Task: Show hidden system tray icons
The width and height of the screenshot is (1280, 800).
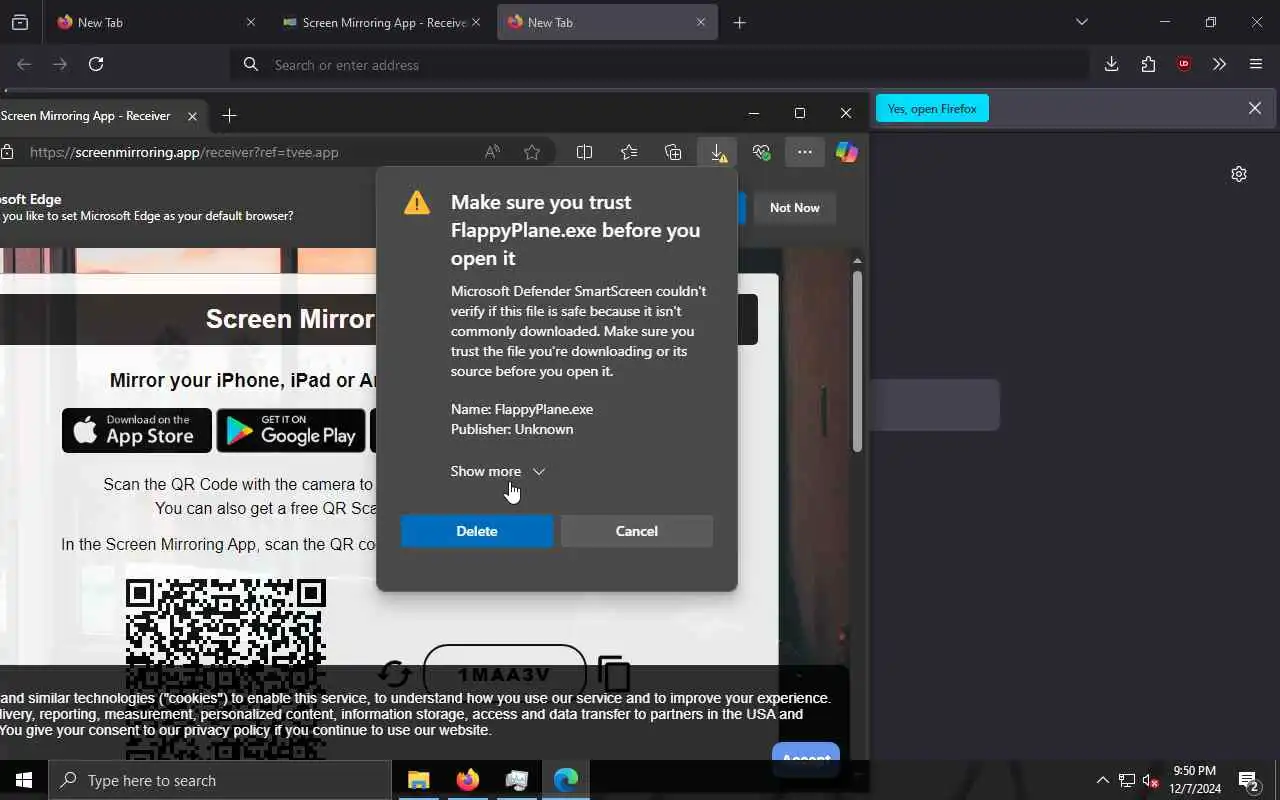Action: point(1102,780)
